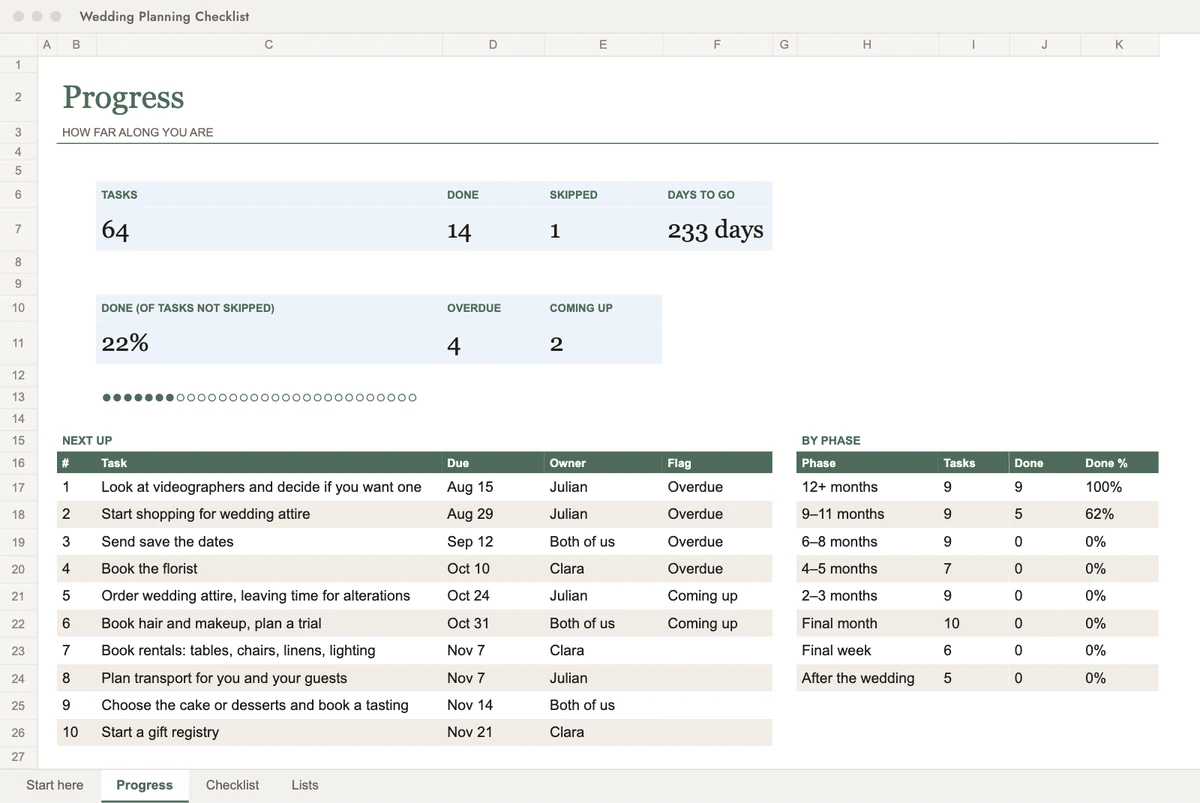This screenshot has height=803, width=1200.
Task: Open the Checklist sheet tab
Action: 232,785
